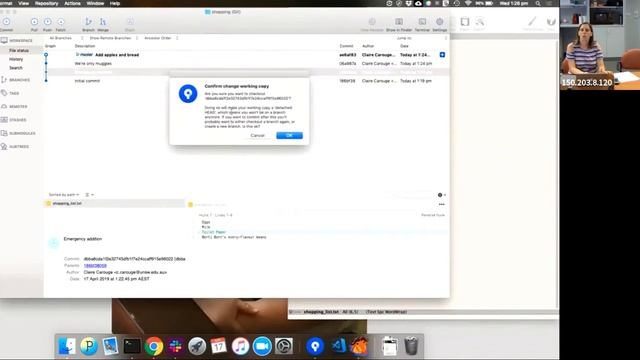This screenshot has width=640, height=360.
Task: Open the Trash in the Dock
Action: [x=411, y=346]
